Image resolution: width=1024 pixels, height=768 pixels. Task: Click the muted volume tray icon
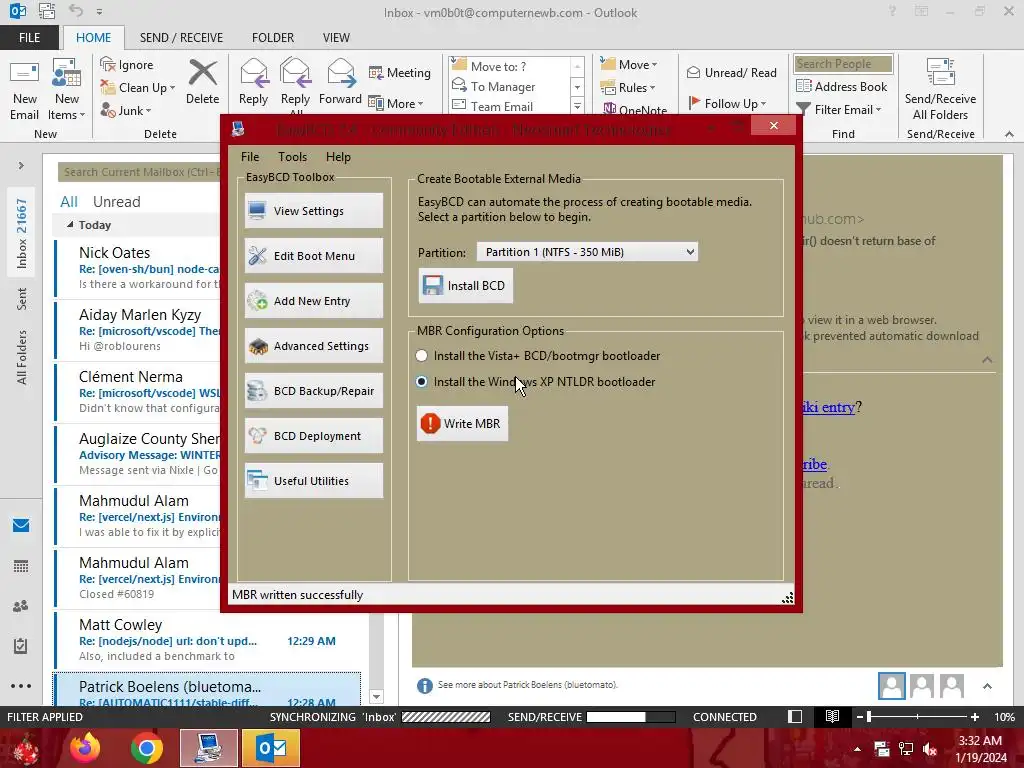tap(930, 750)
